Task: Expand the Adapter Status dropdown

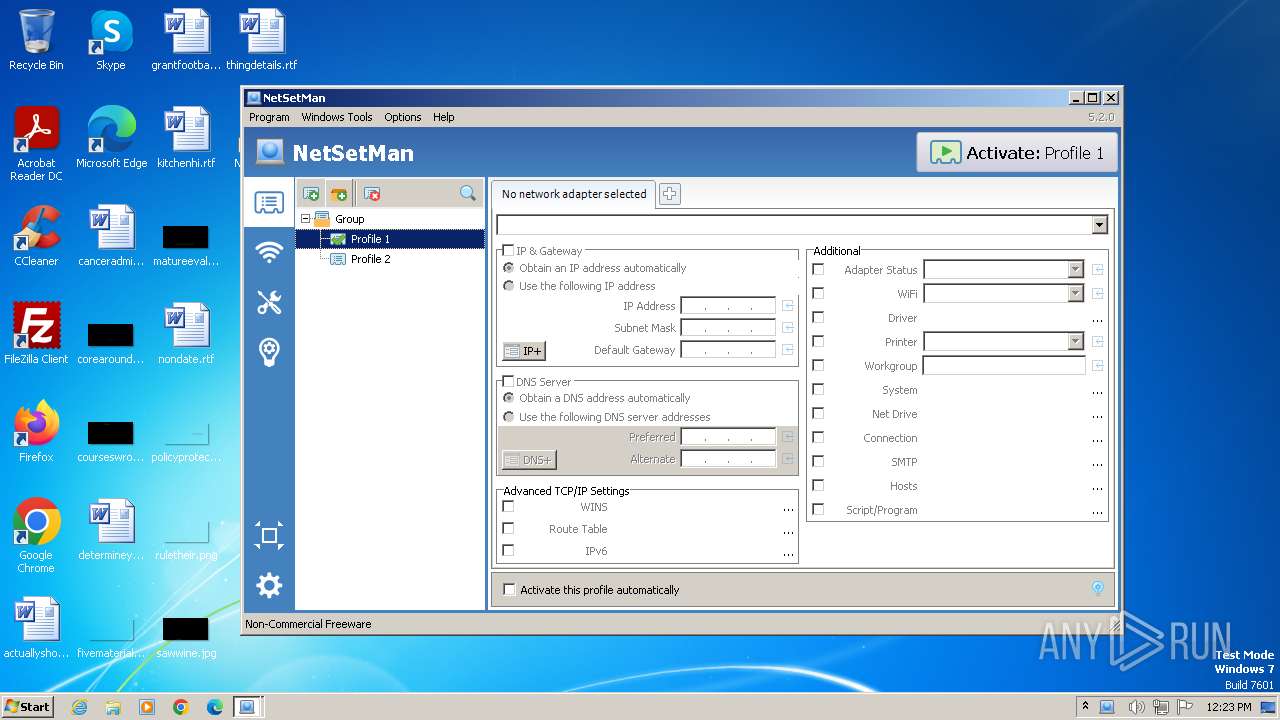Action: 1075,270
